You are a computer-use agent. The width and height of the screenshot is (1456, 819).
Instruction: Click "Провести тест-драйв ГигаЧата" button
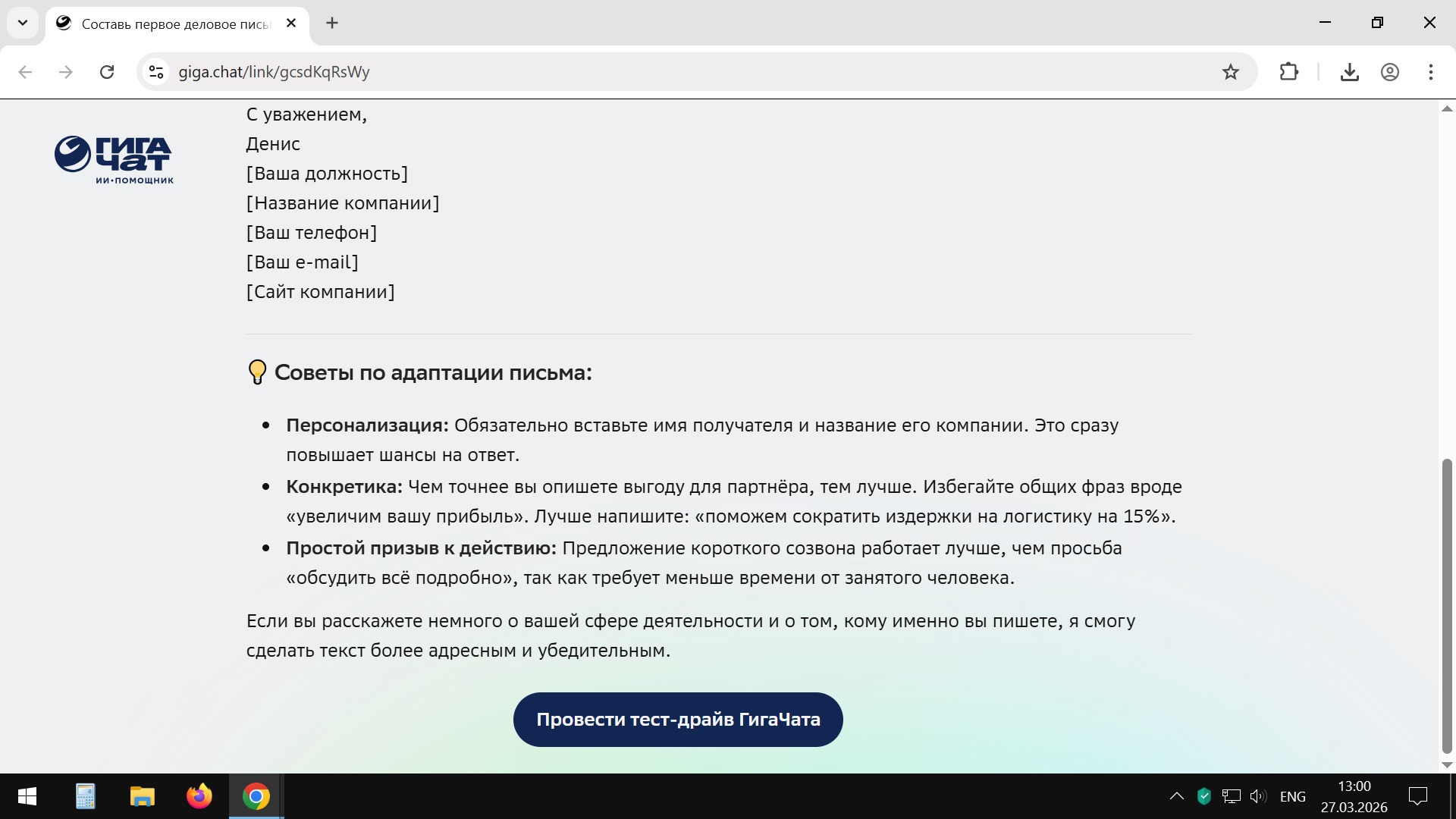point(678,720)
